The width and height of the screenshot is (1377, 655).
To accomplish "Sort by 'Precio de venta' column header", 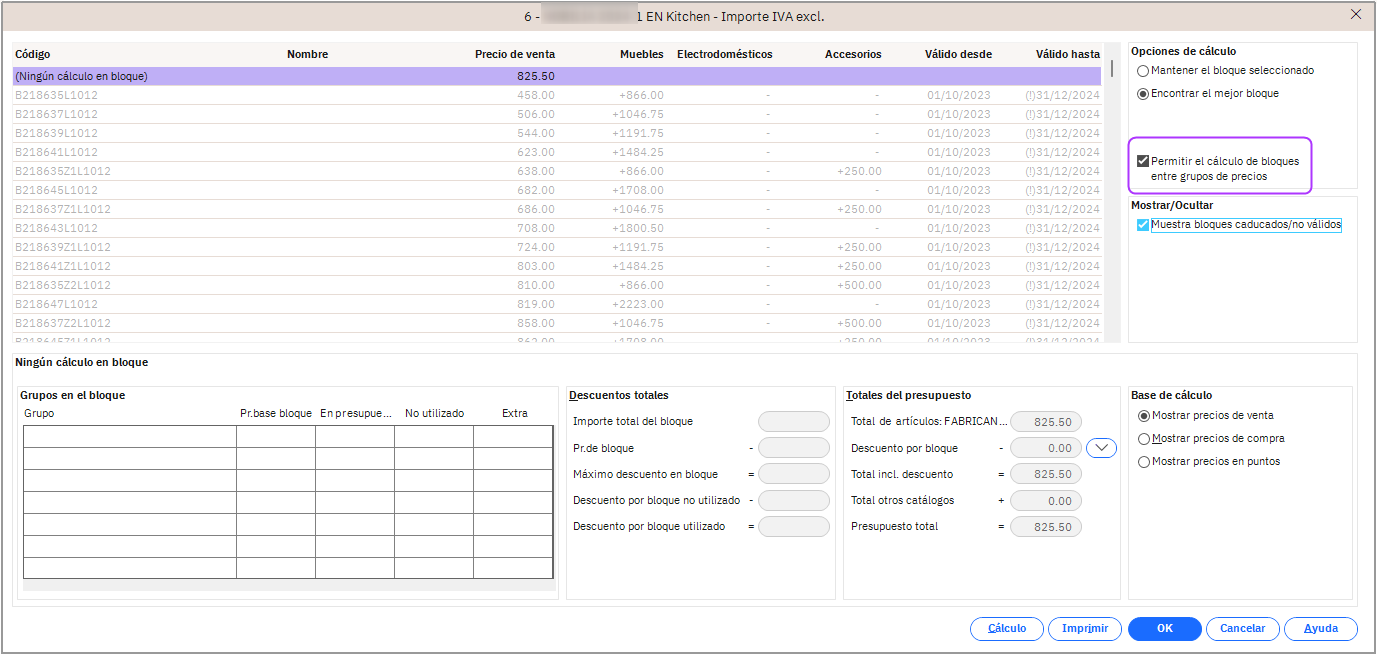I will click(514, 54).
